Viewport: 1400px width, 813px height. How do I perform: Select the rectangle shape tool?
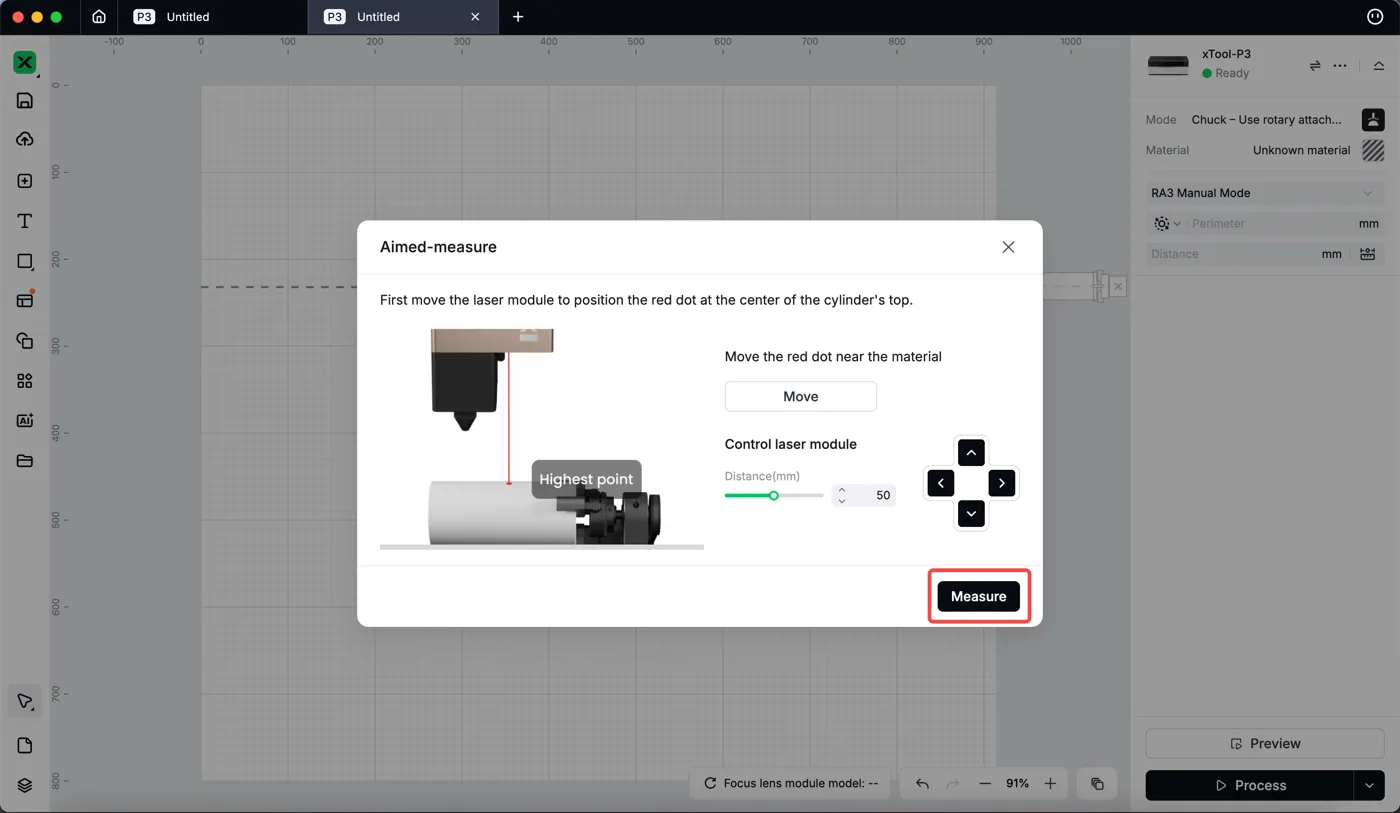click(x=25, y=261)
